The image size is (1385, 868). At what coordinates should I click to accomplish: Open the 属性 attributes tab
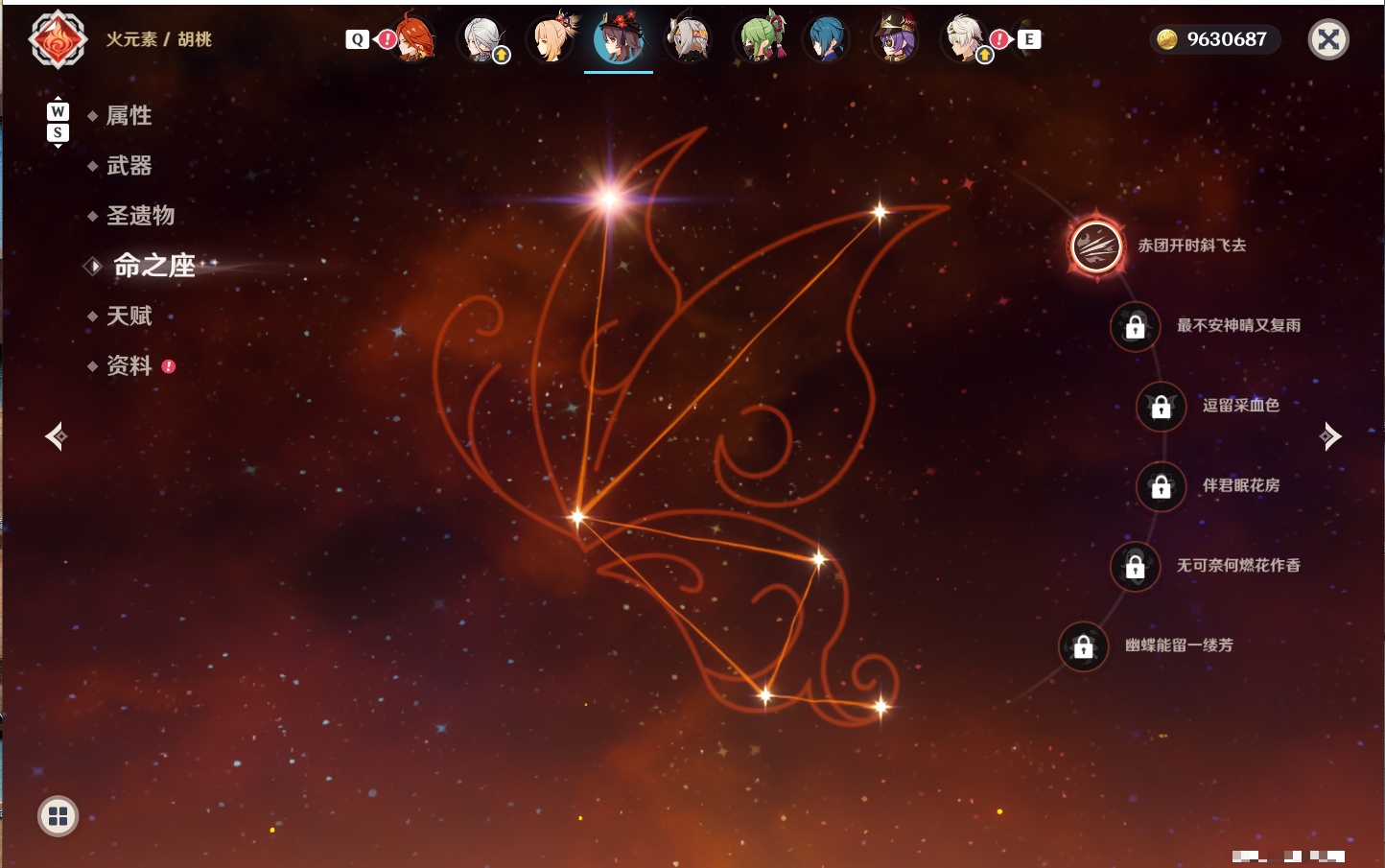[129, 116]
